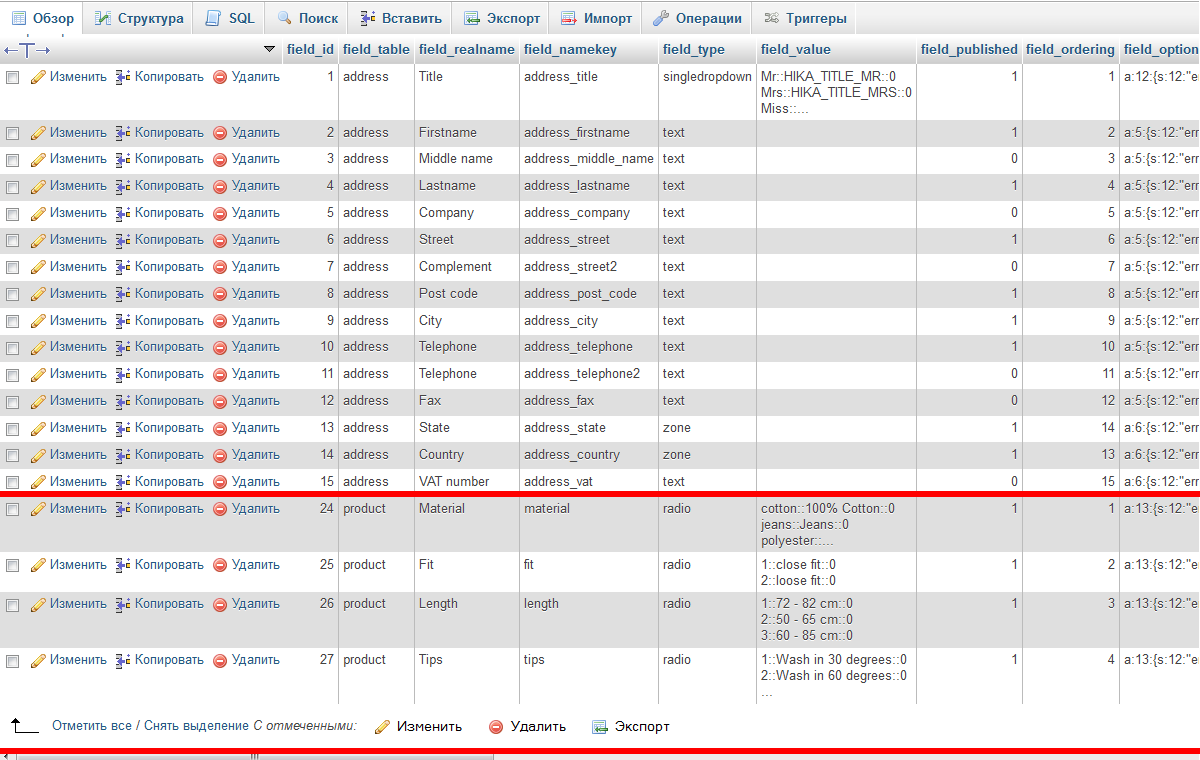The height and width of the screenshot is (760, 1200).
Task: Open the Триггеры tab
Action: click(805, 18)
